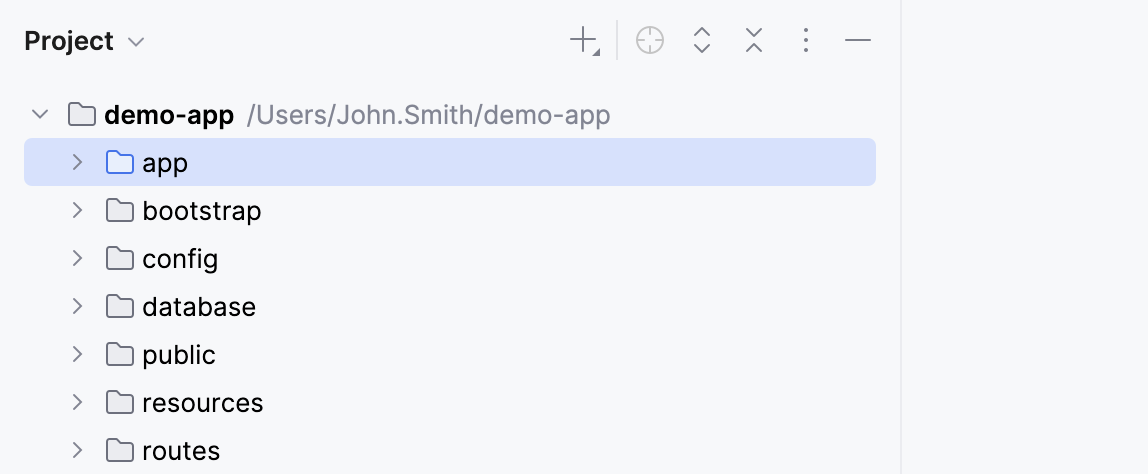1148x474 pixels.
Task: Select the database folder in tree
Action: coord(199,307)
